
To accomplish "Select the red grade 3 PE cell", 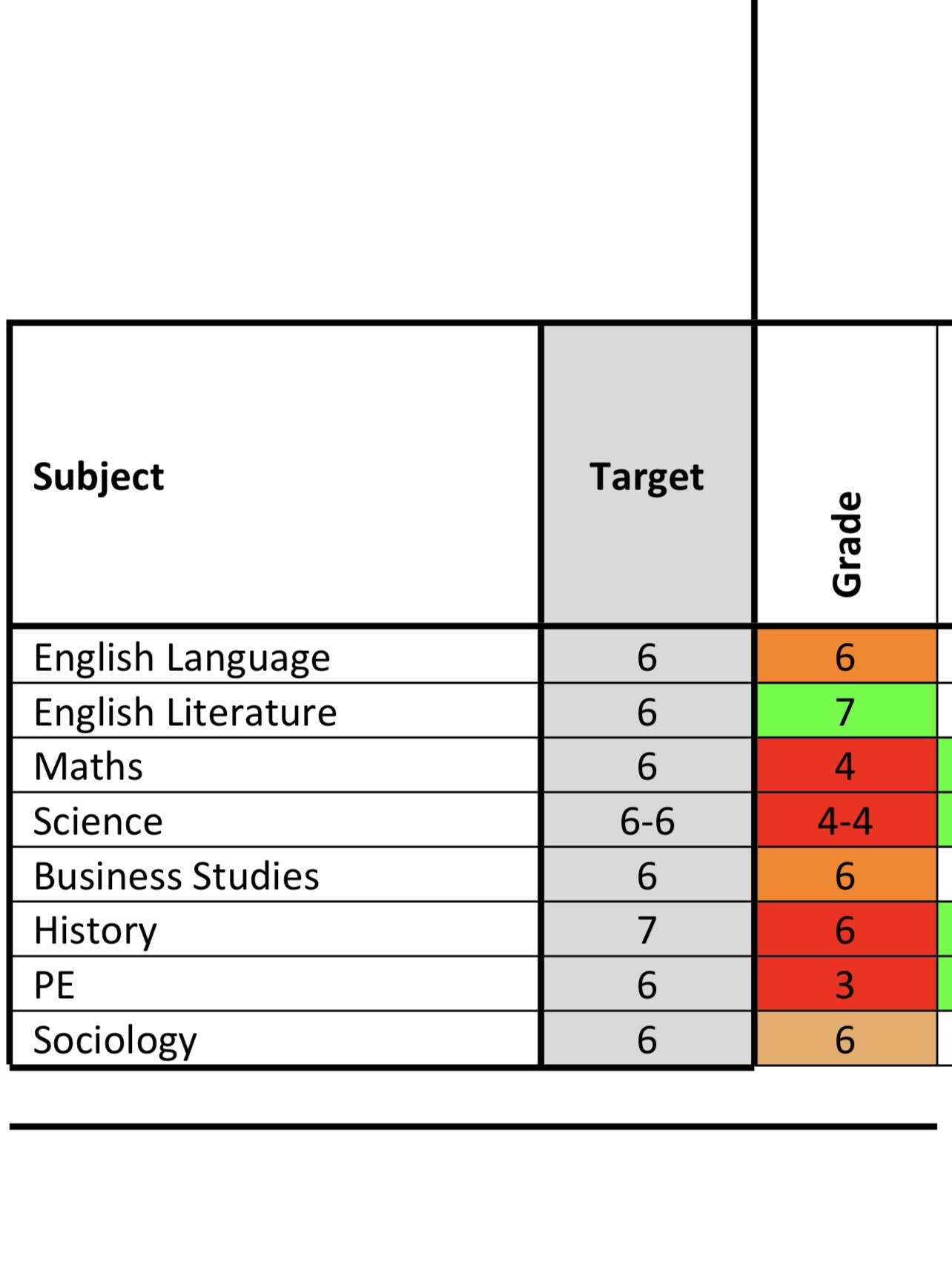I will coord(847,984).
